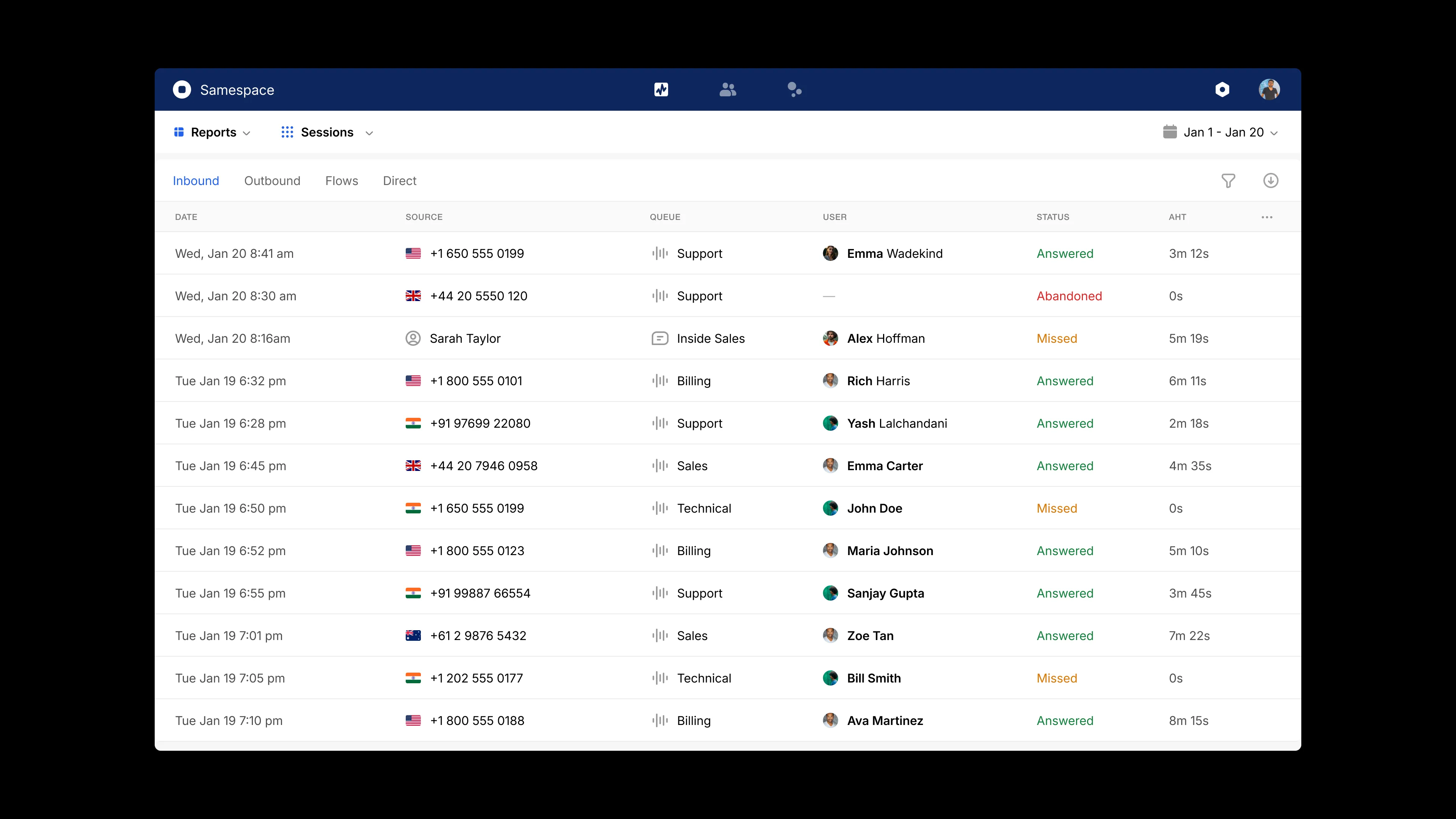The height and width of the screenshot is (819, 1456).
Task: Open the profile avatar menu
Action: [x=1269, y=89]
